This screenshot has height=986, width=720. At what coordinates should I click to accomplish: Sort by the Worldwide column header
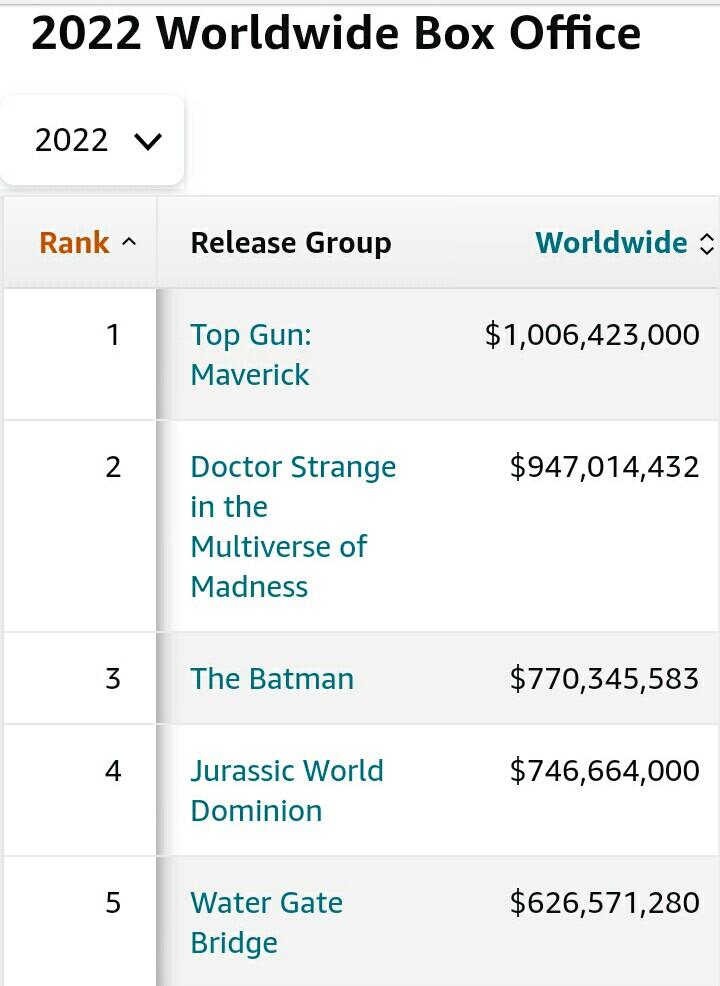[611, 243]
